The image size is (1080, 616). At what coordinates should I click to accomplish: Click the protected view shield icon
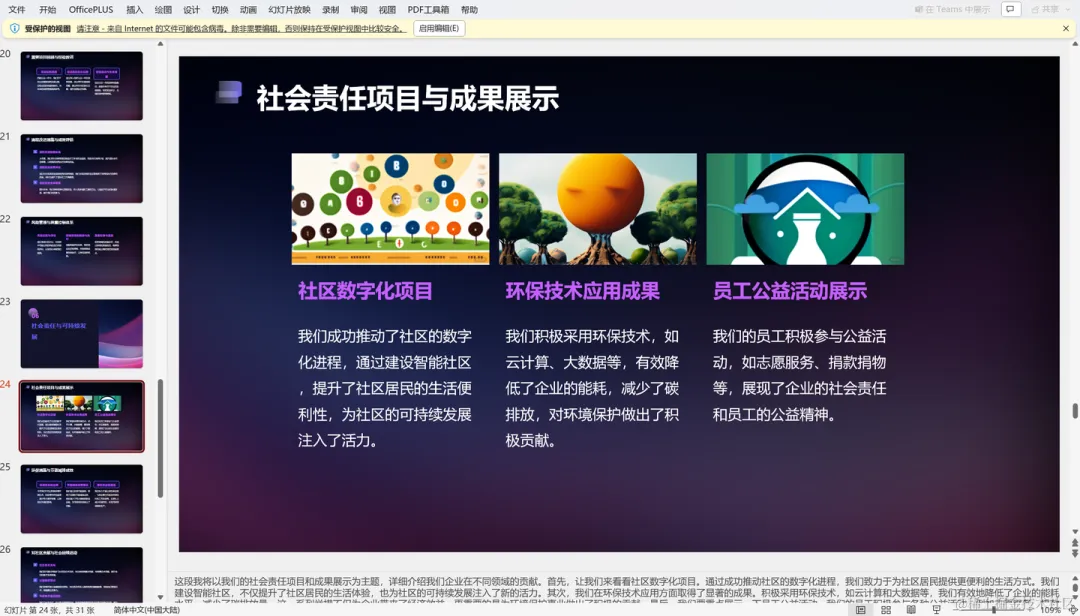pos(14,28)
